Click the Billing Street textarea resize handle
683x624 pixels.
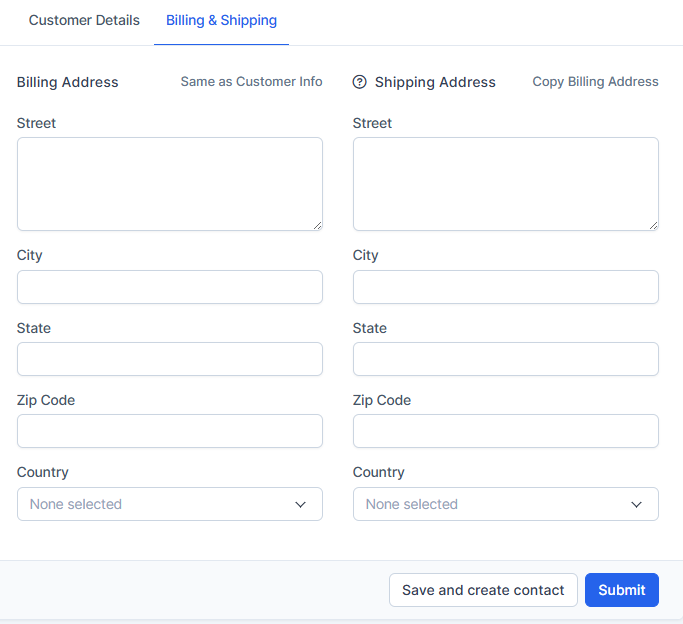(317, 225)
